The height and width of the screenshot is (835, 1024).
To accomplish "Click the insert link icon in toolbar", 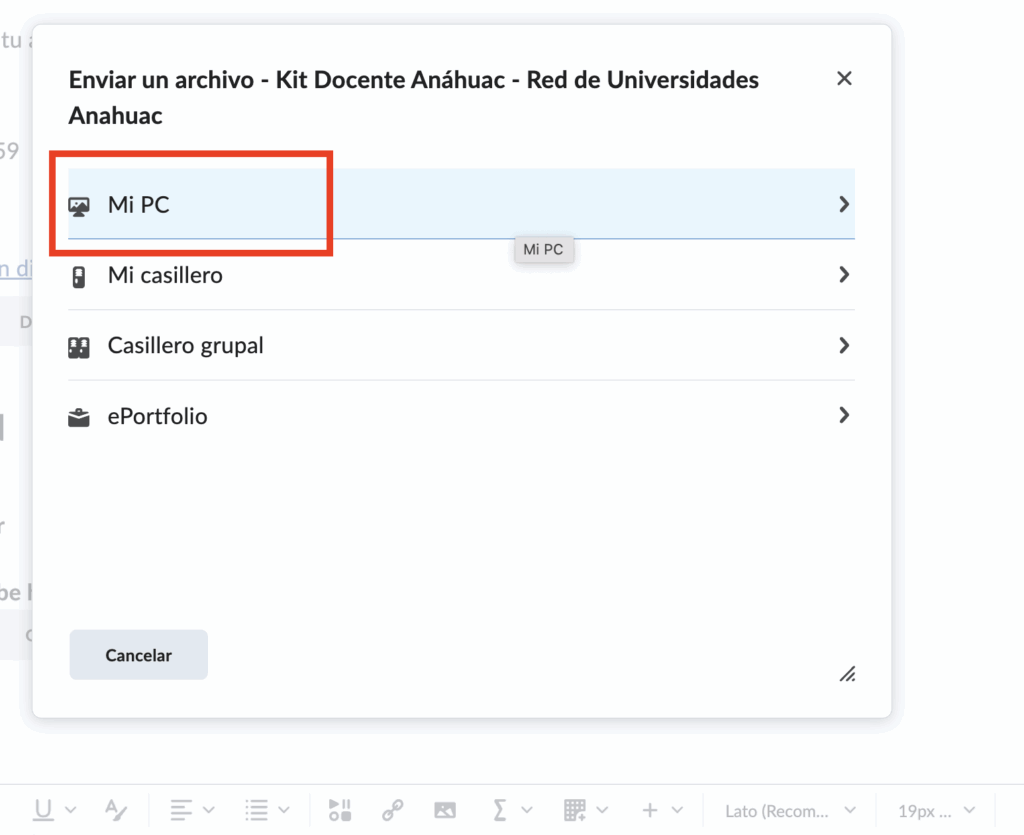I will 393,810.
